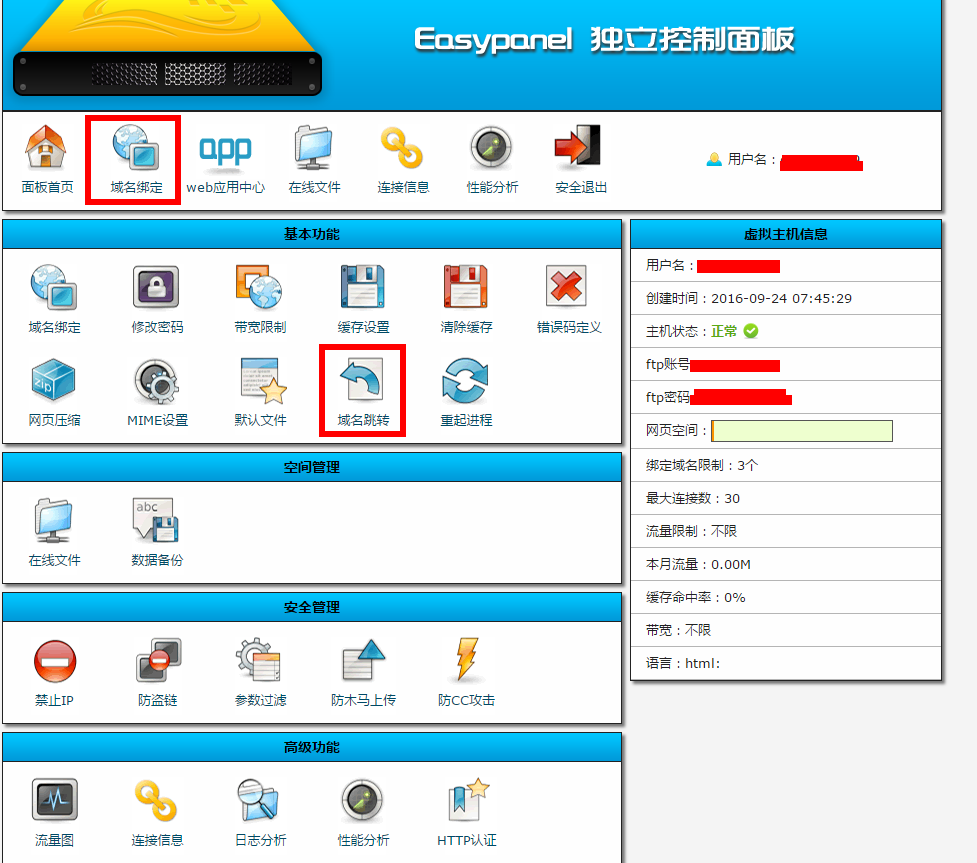Open the 默认文件 star document icon

click(x=263, y=381)
